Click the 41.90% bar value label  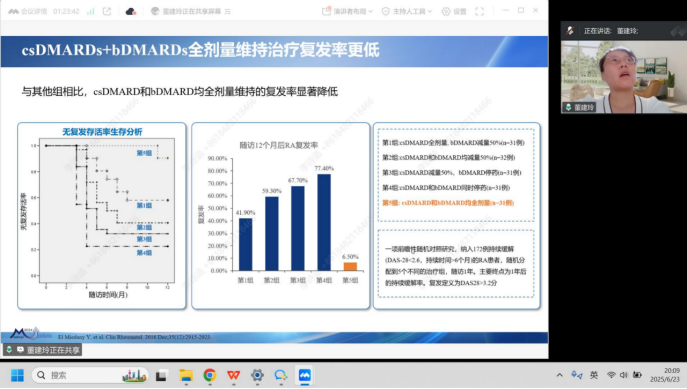pyautogui.click(x=245, y=212)
